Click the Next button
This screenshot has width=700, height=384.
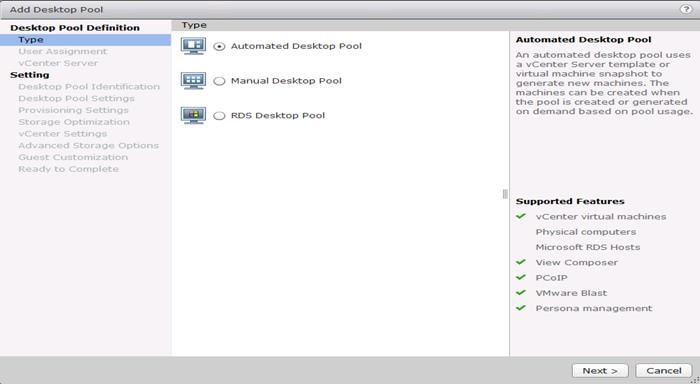600,371
